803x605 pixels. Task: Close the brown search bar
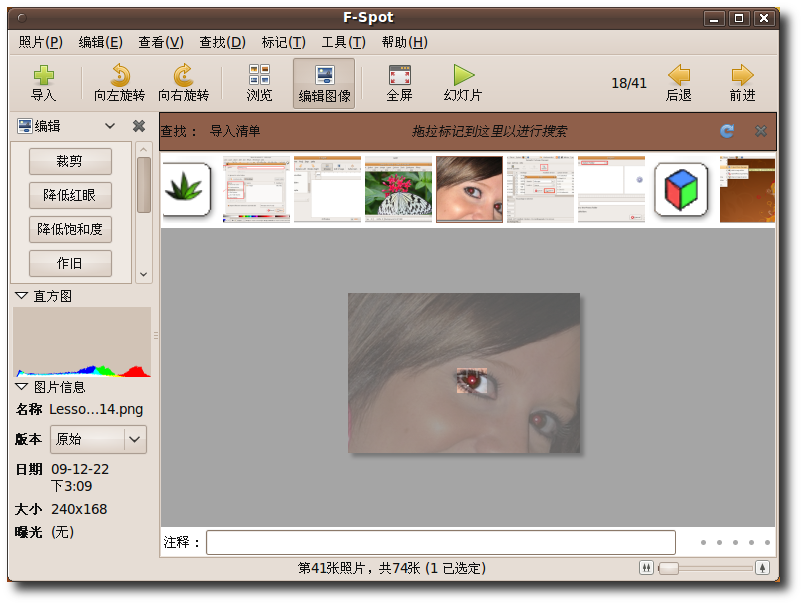click(761, 131)
